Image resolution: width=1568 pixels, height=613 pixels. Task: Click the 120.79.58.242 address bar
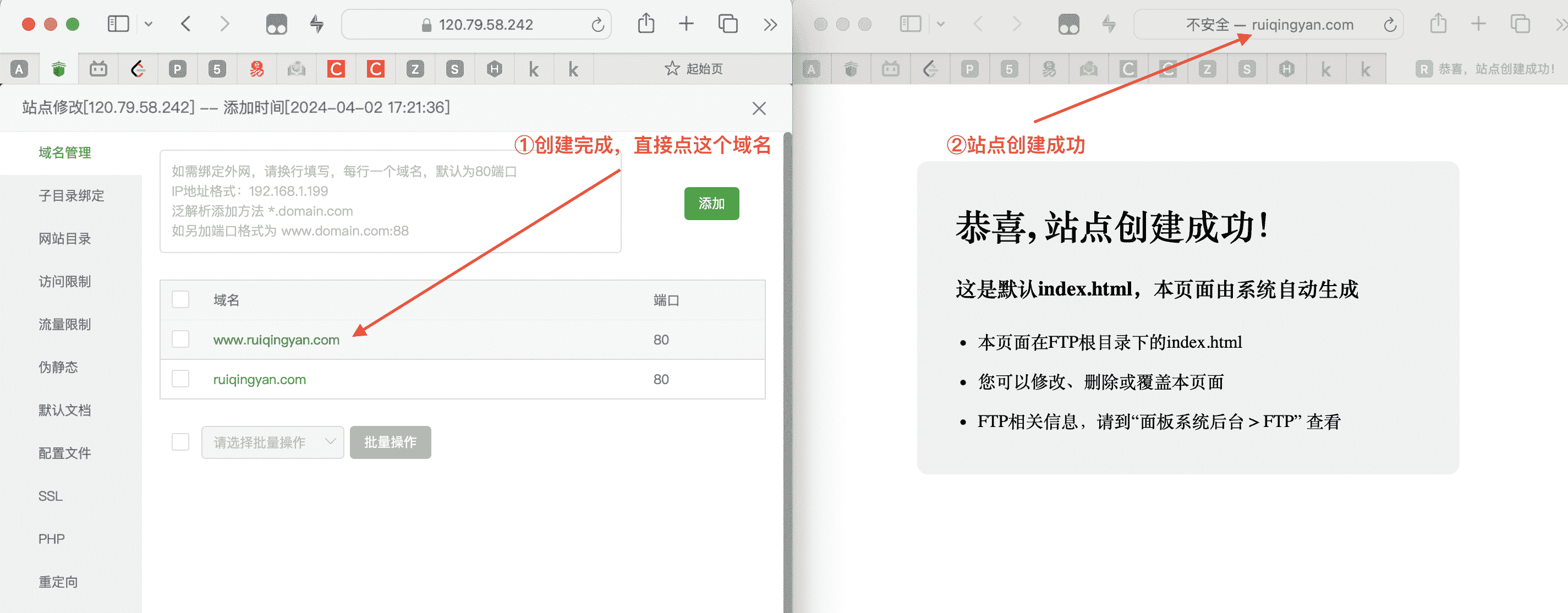(x=476, y=24)
